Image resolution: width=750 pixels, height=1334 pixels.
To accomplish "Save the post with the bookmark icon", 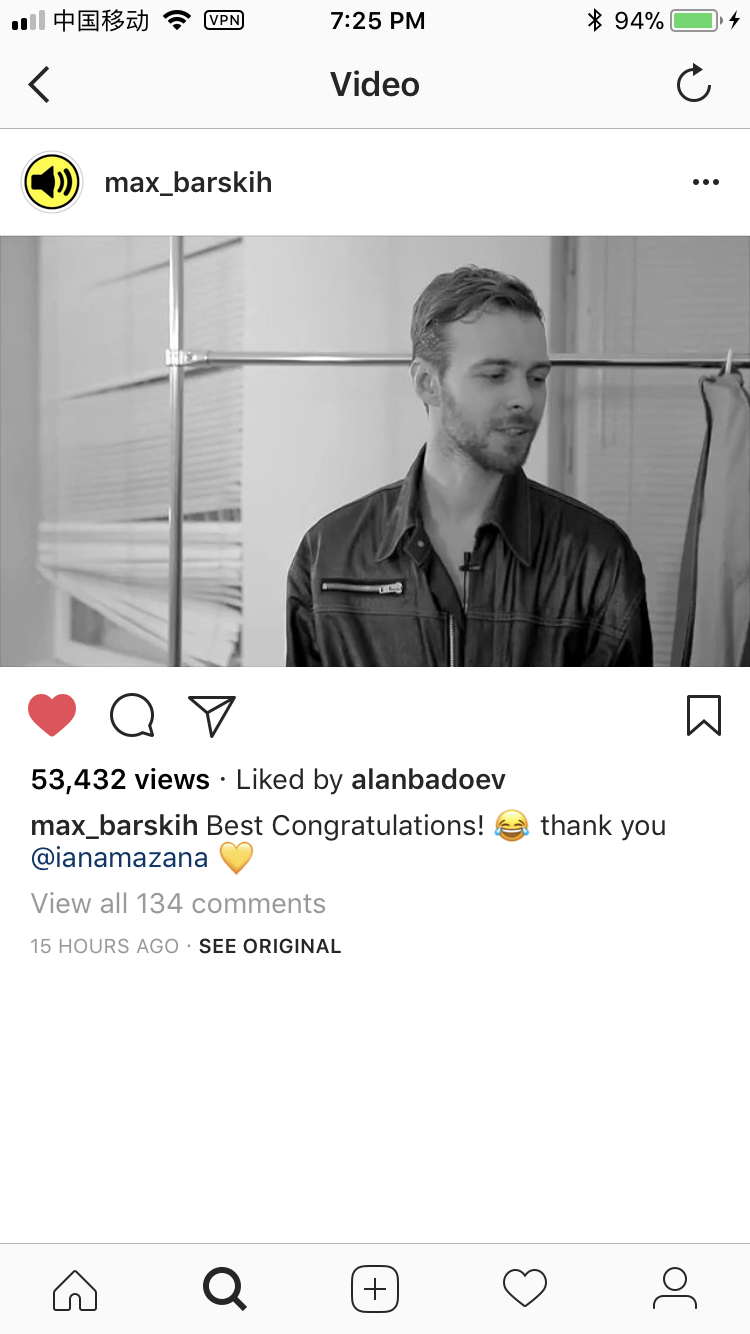I will tap(704, 716).
